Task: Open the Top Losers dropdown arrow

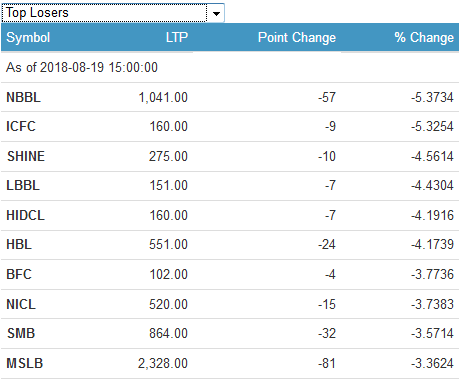Action: point(216,13)
